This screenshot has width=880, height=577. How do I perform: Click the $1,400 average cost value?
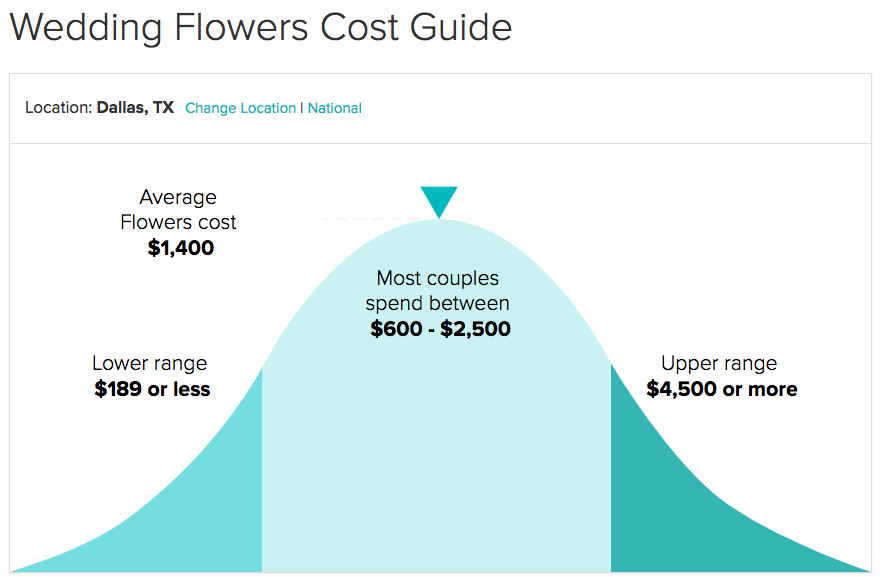point(180,248)
